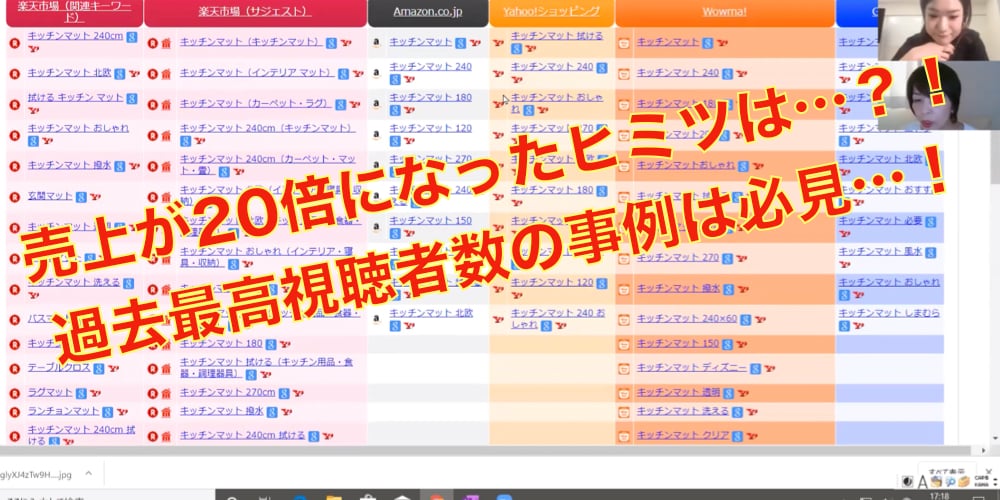Open Google search icon beside 楽天 キッチンマット 北欧
Image resolution: width=1000 pixels, height=500 pixels.
(119, 74)
